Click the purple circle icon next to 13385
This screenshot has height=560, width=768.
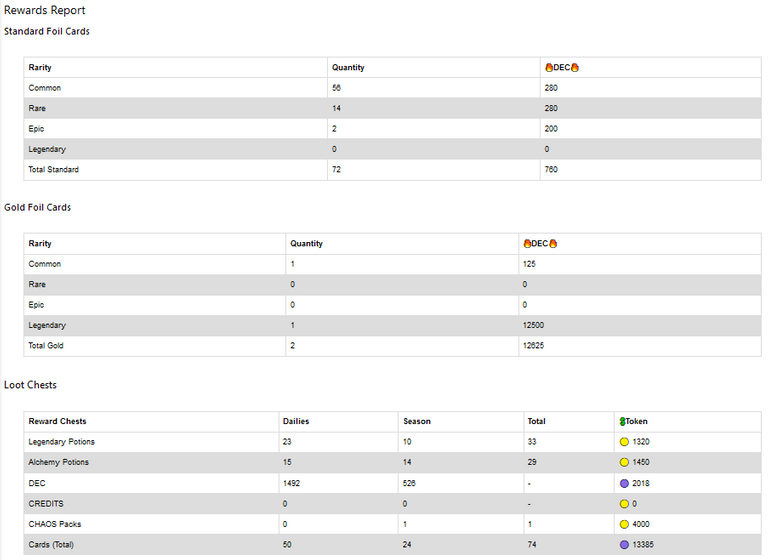624,545
